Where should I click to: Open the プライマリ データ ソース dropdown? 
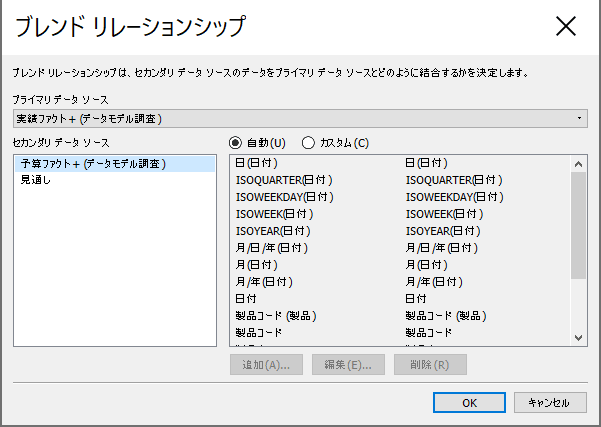click(300, 118)
